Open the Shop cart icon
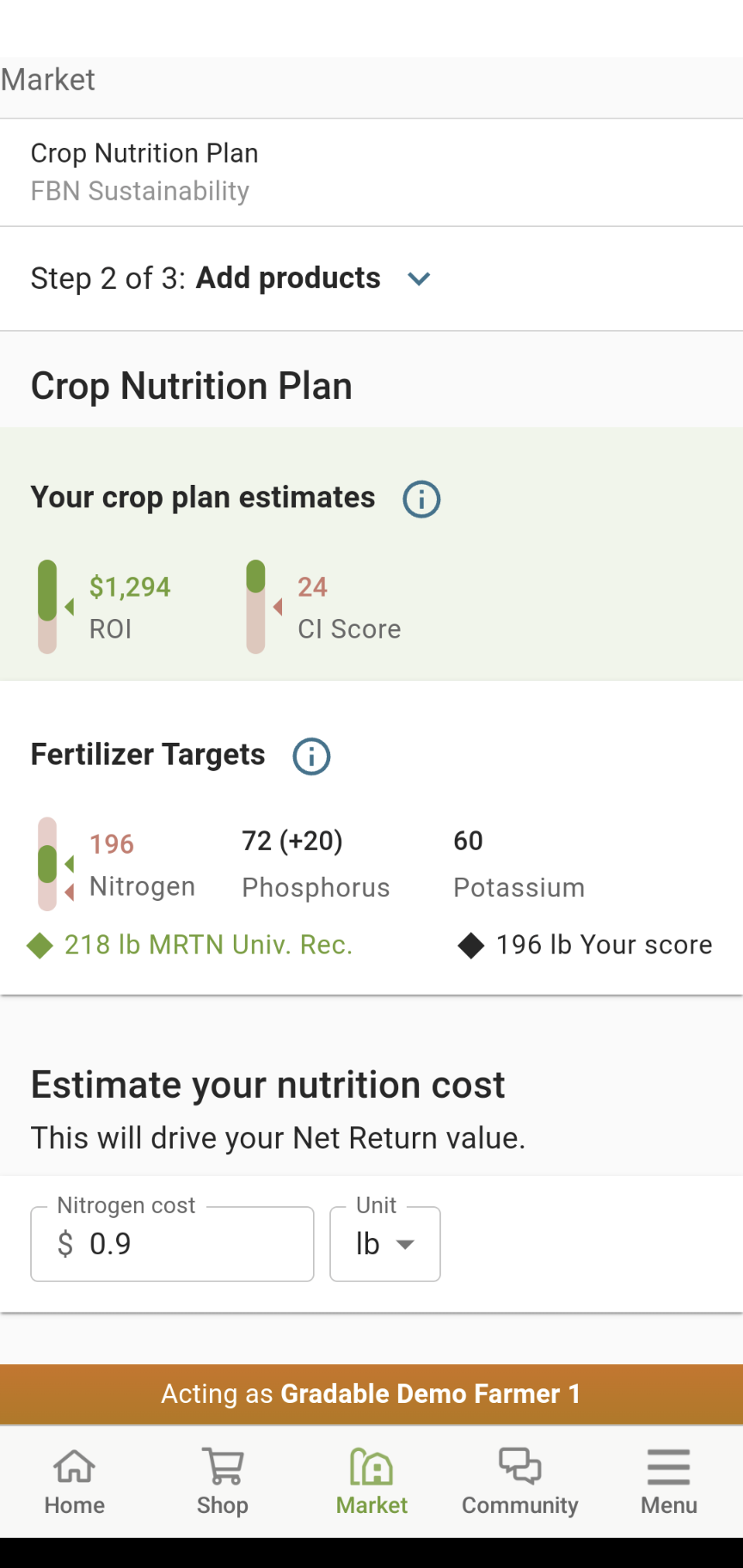 [x=223, y=1467]
